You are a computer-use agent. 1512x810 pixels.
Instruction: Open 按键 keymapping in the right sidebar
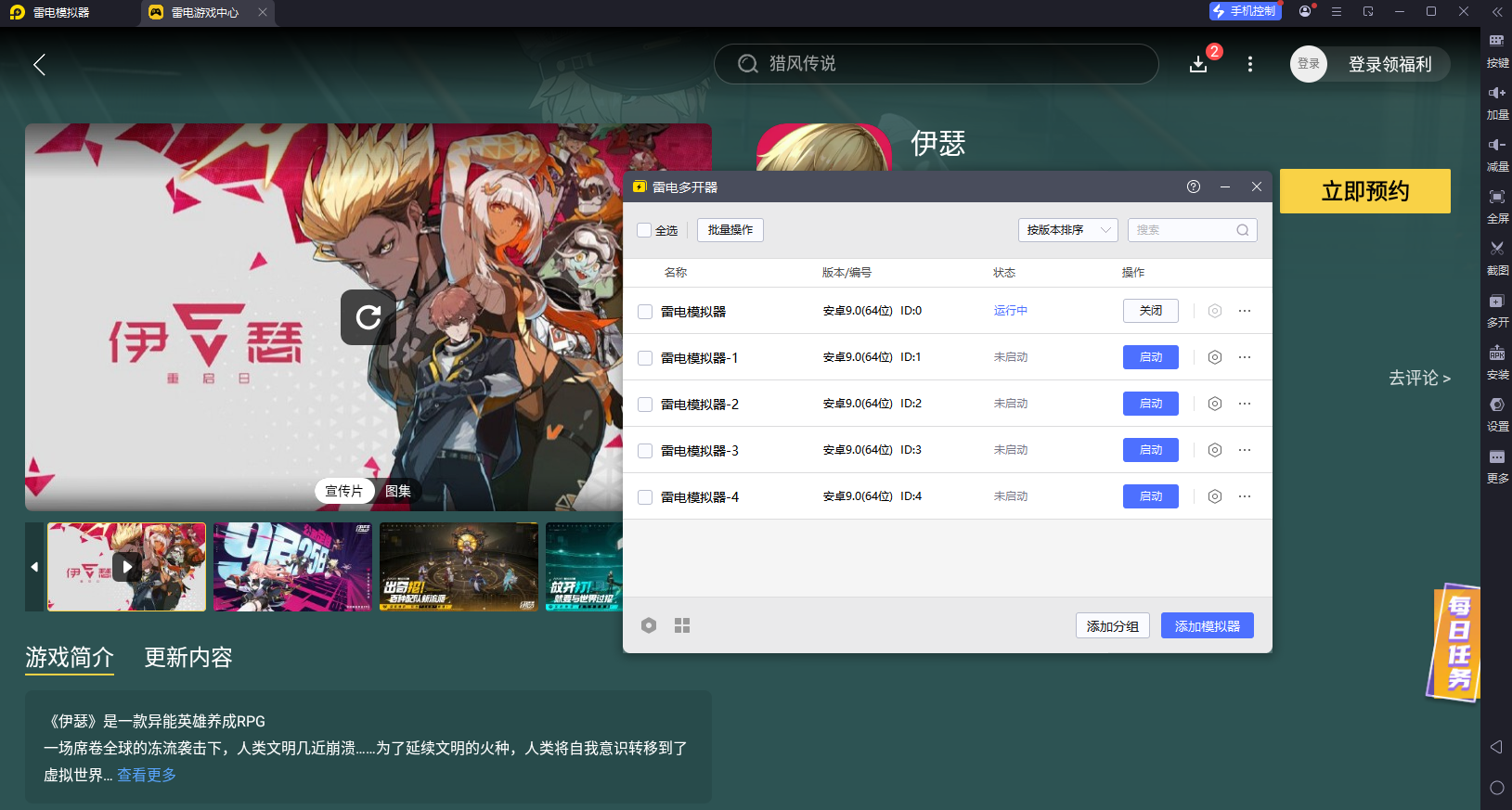tap(1497, 50)
